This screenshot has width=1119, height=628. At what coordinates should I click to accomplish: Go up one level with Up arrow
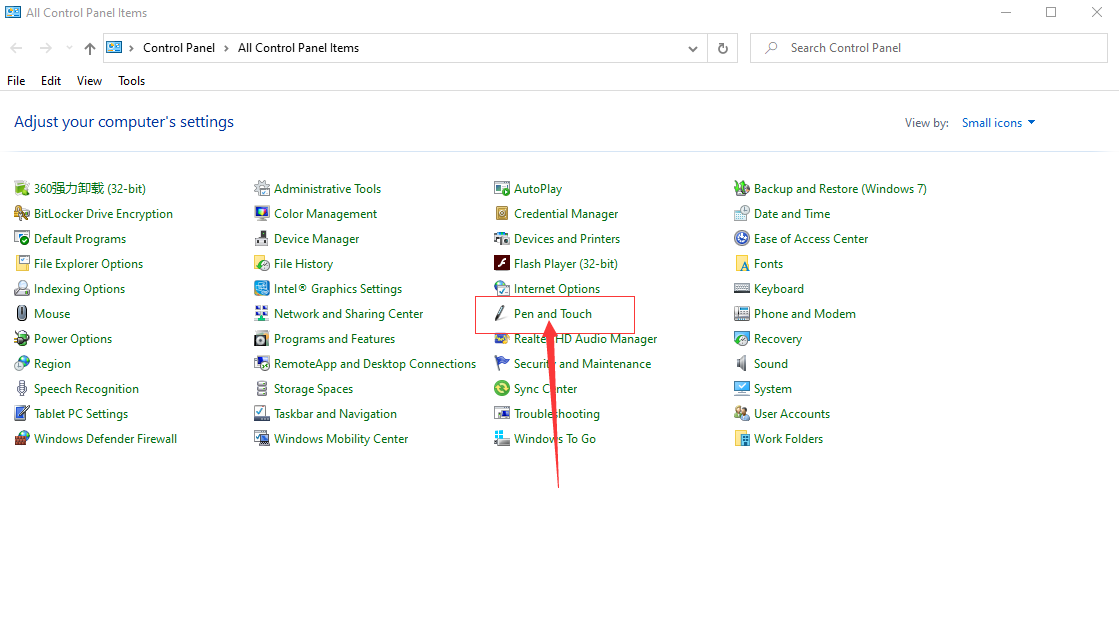[89, 48]
